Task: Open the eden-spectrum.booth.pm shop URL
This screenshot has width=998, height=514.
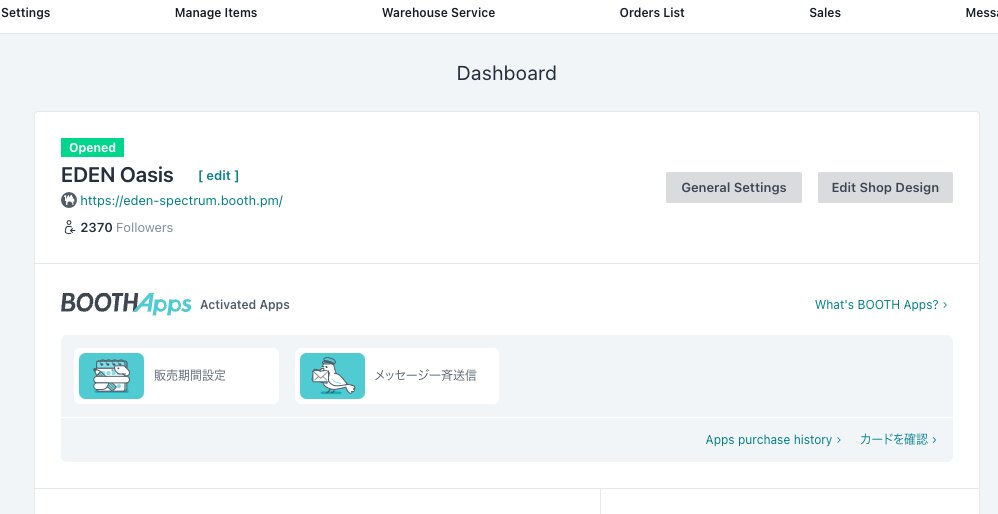Action: coord(181,201)
